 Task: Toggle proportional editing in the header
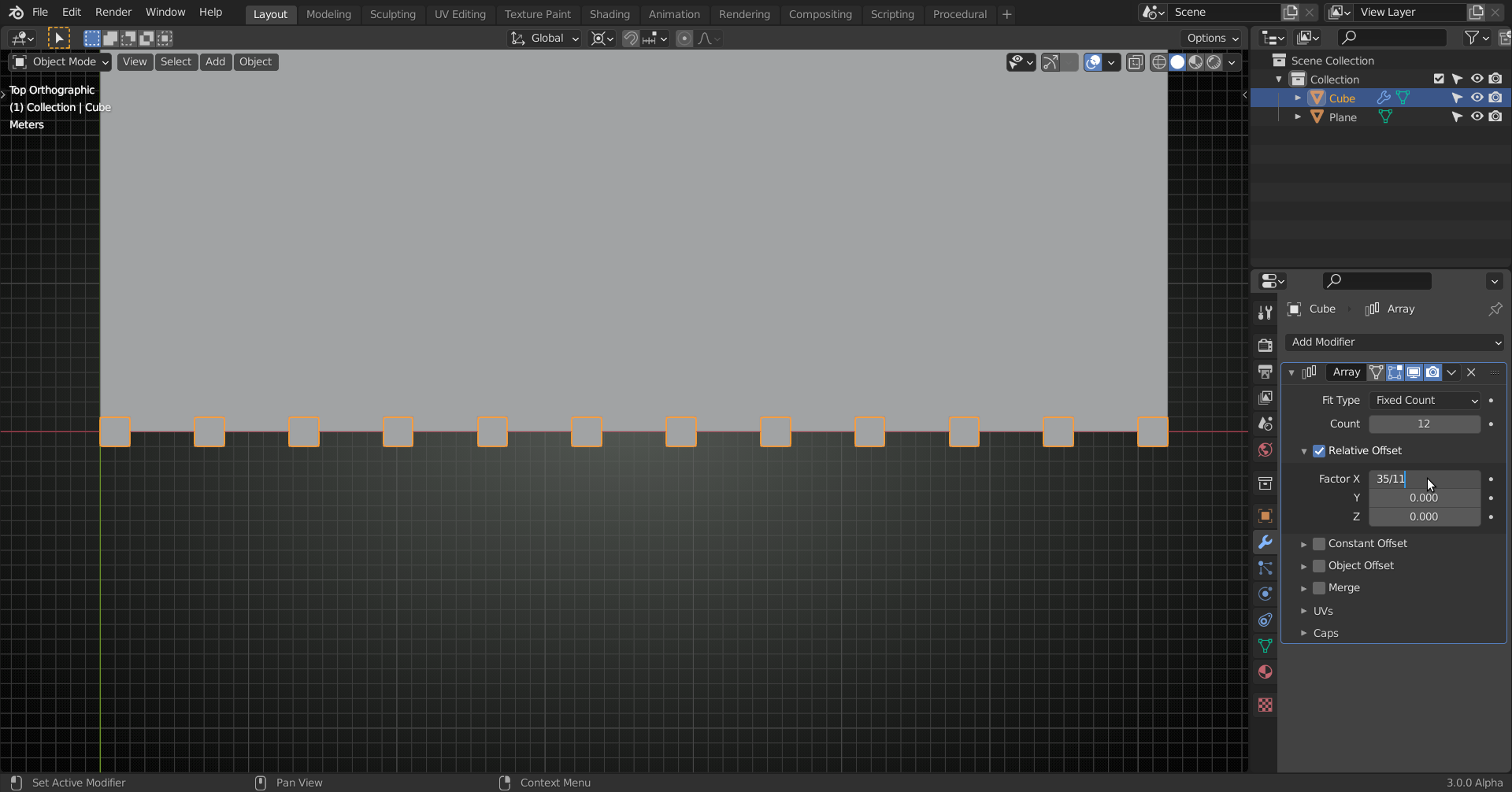[x=684, y=38]
